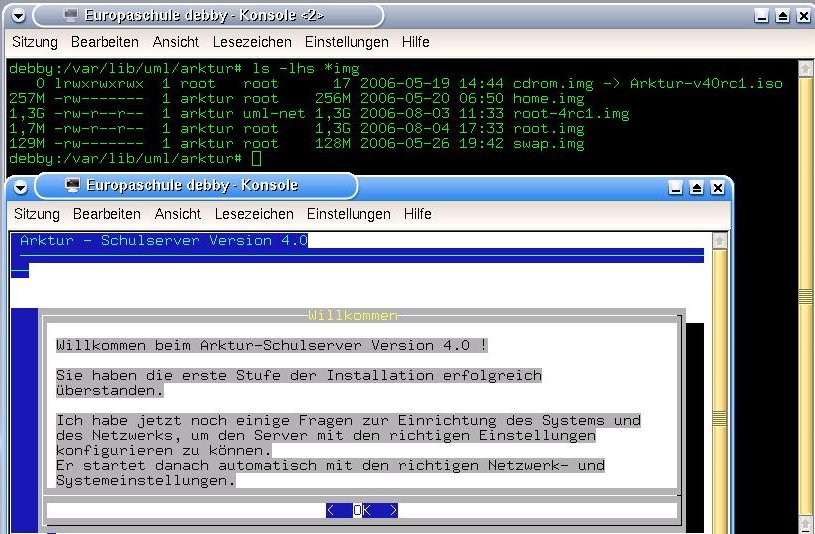Open Hilfe menu in front Konsole window
815x534 pixels.
[417, 214]
